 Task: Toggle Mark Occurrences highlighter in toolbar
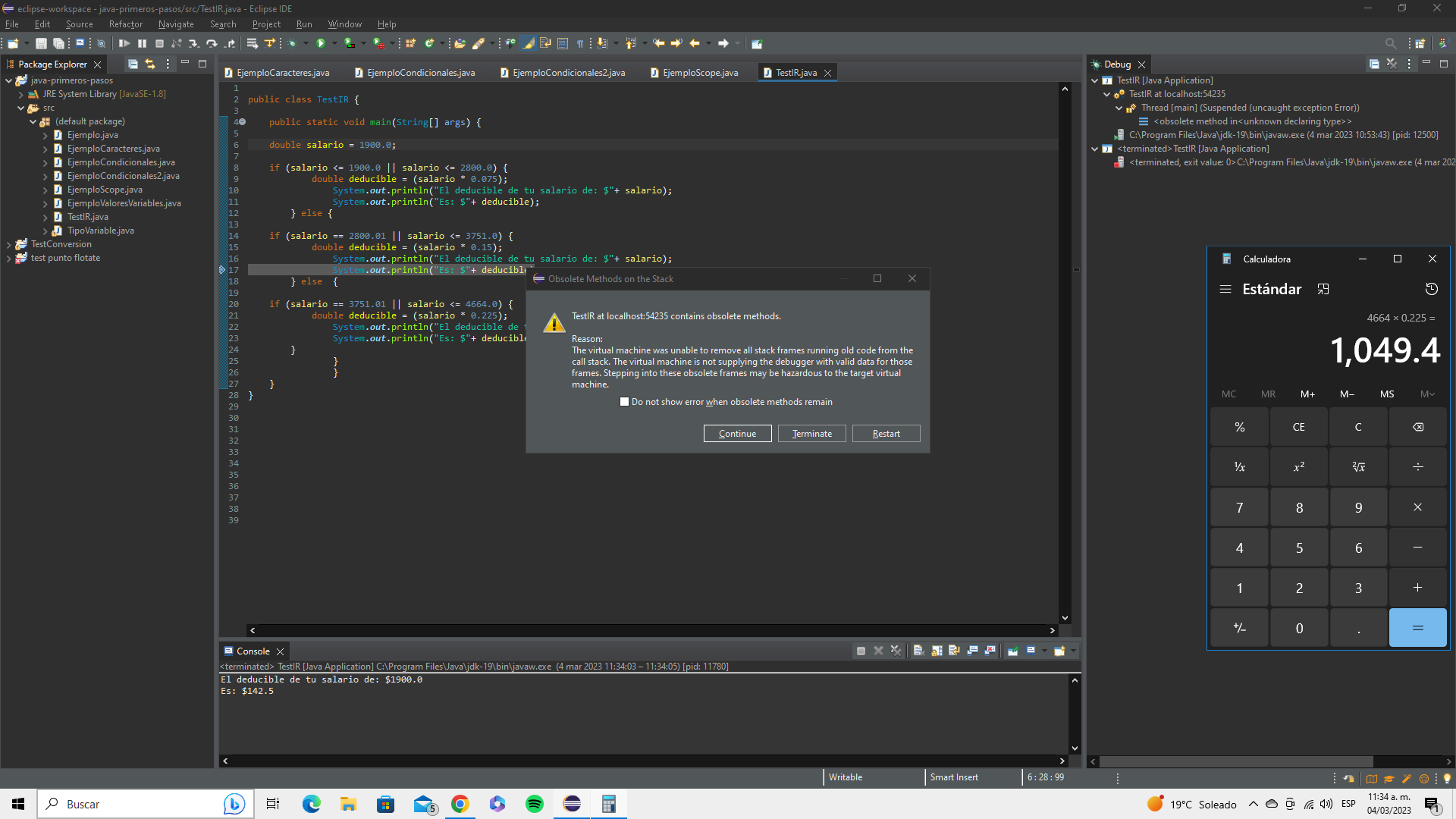[x=529, y=43]
